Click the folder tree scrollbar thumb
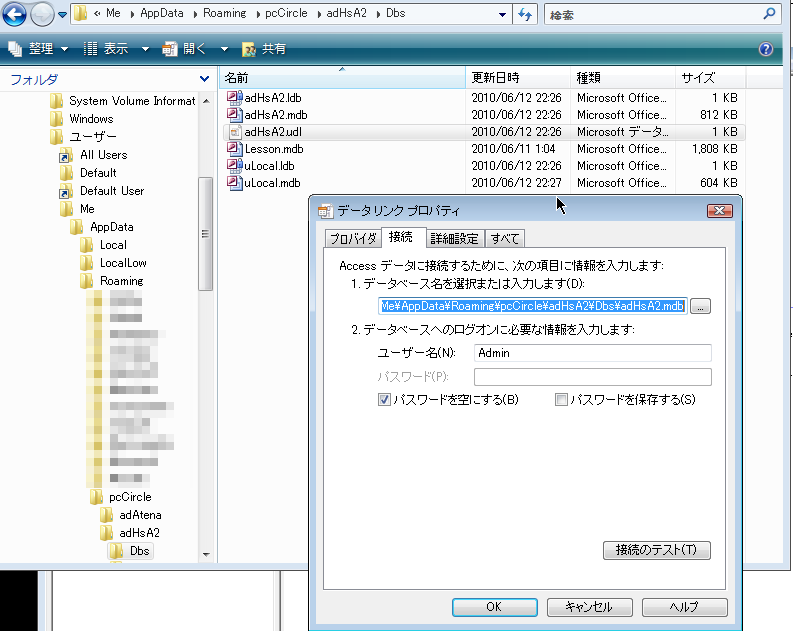Viewport: 793px width, 631px height. tap(205, 234)
